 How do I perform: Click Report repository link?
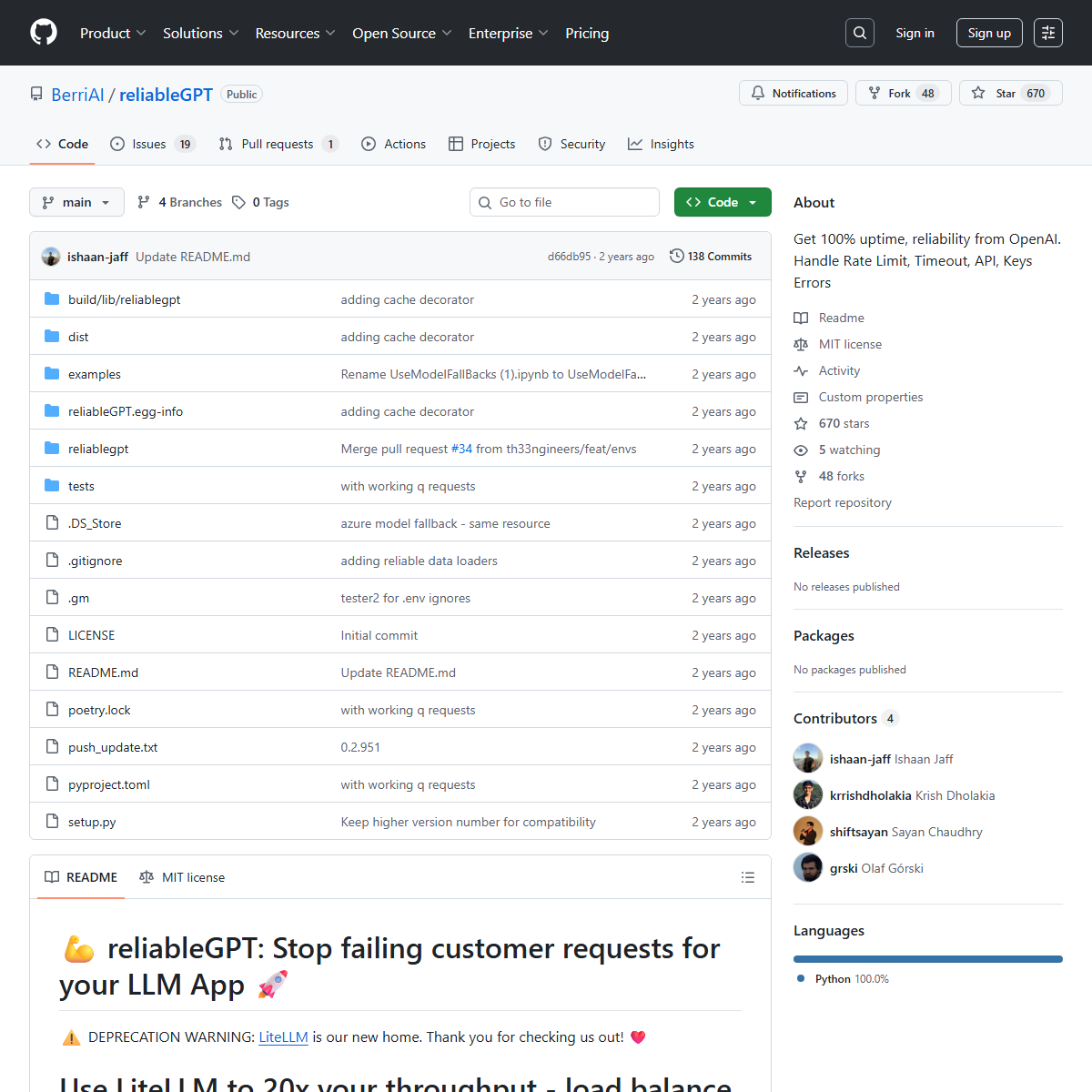[843, 502]
